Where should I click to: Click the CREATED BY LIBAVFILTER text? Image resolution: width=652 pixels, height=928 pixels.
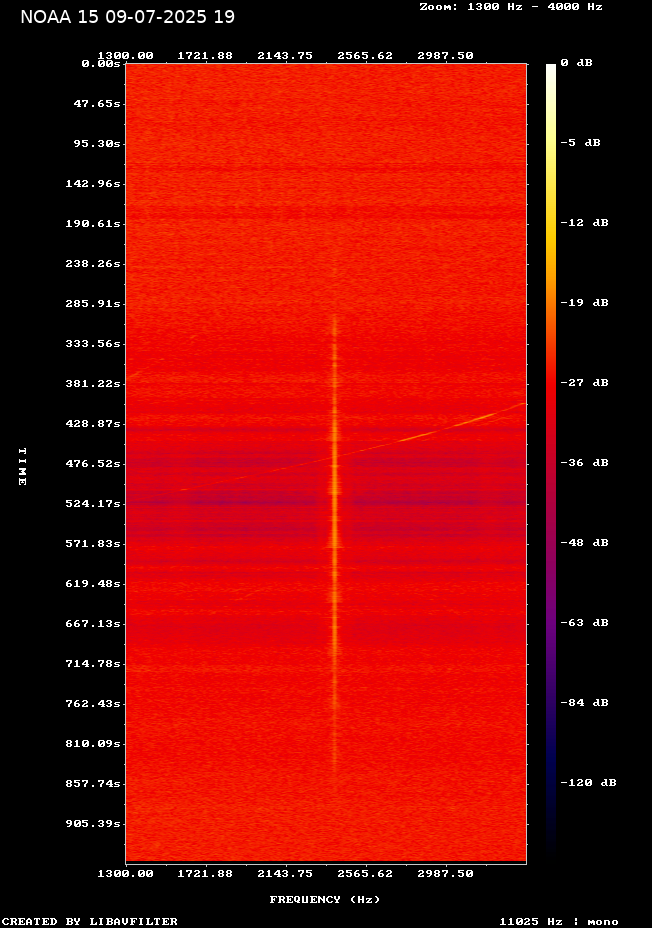click(x=90, y=921)
